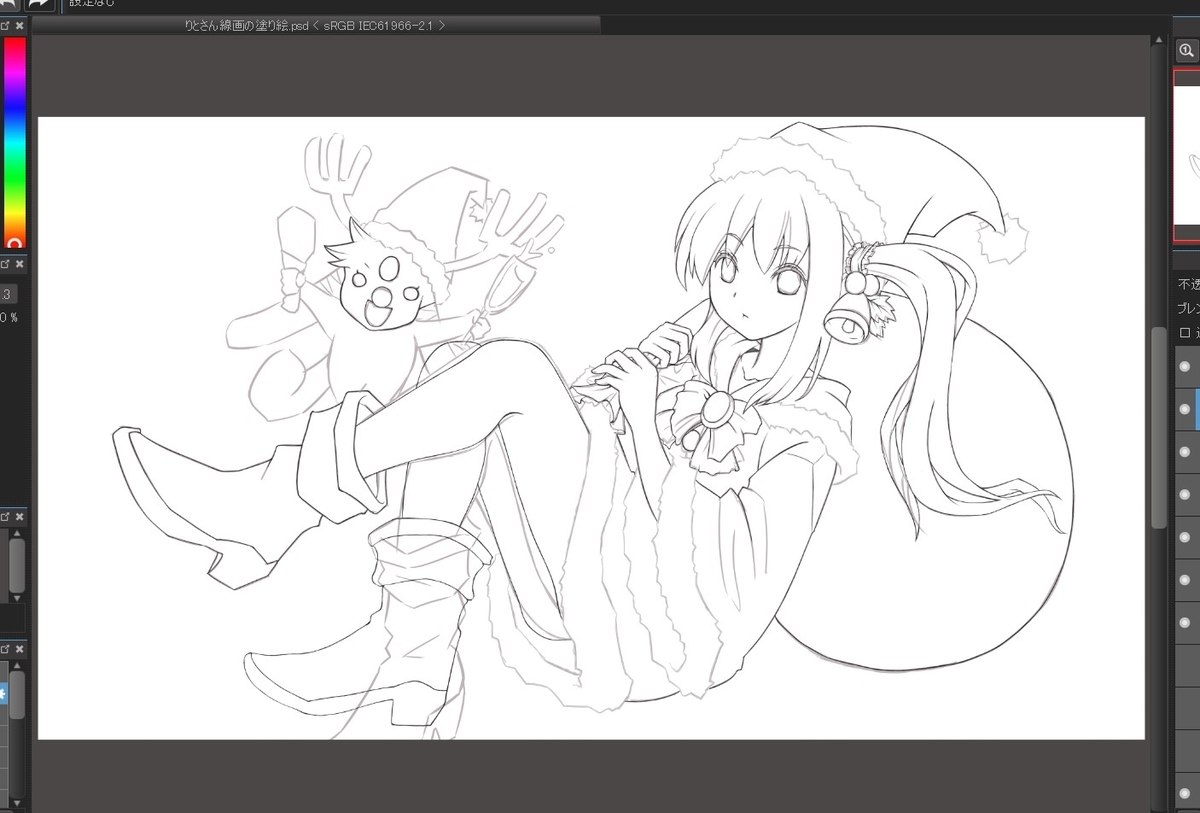Close the panel showing the 0 % value
This screenshot has height=813, width=1200.
click(19, 264)
